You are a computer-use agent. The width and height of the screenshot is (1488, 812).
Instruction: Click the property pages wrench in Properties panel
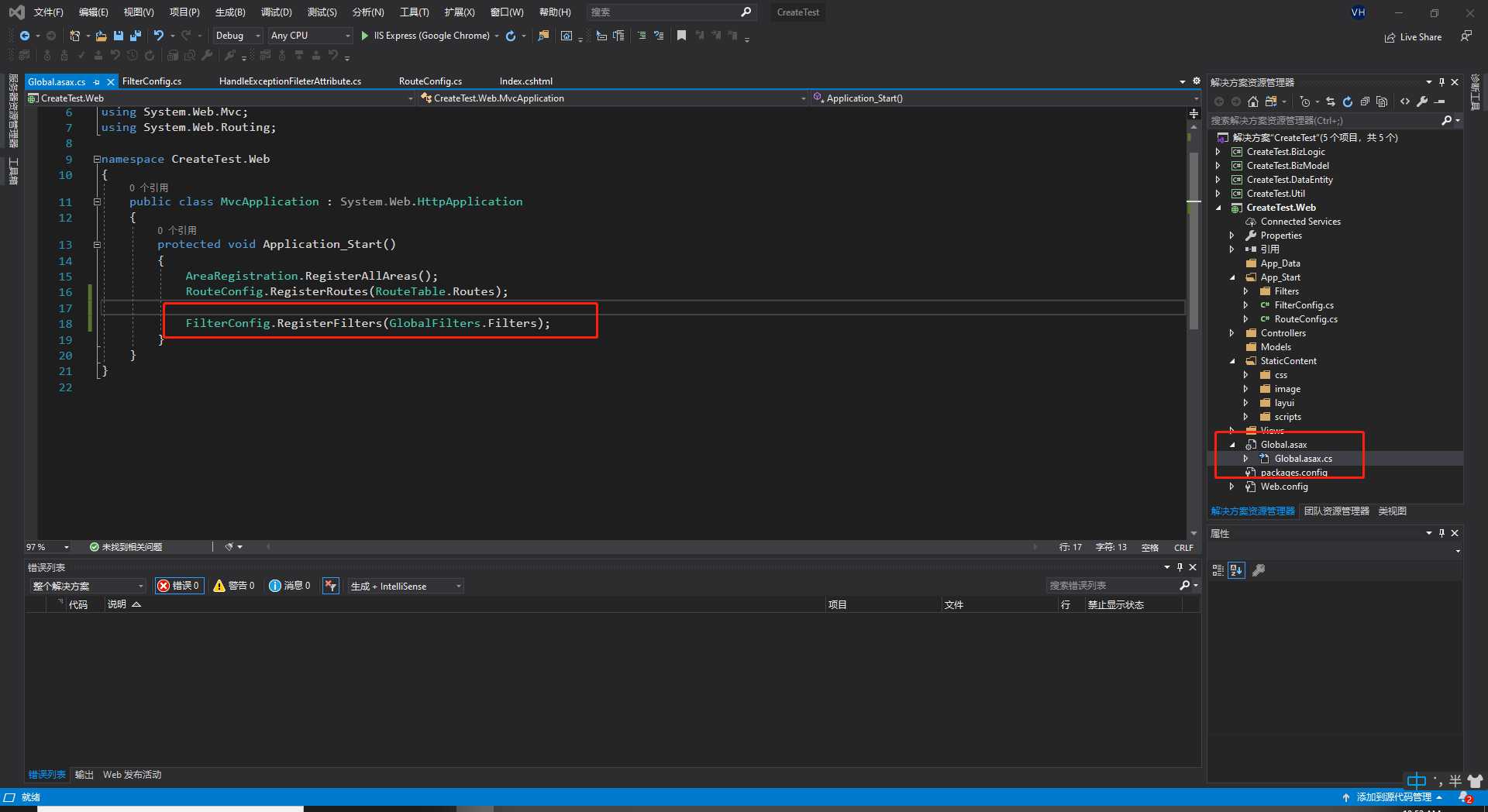[x=1259, y=570]
